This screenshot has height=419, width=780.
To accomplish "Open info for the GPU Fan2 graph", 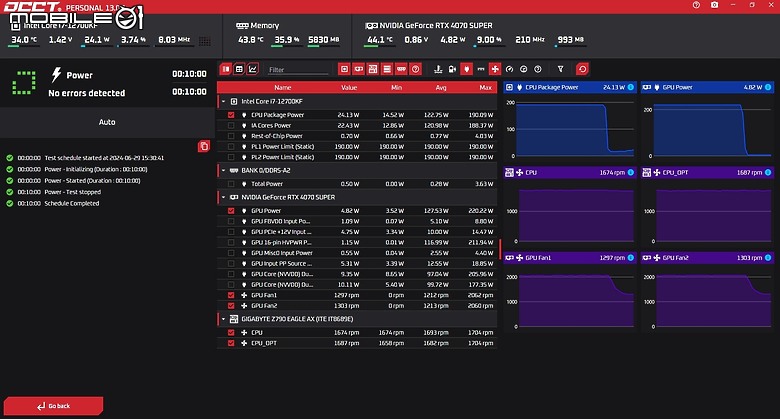I will 768,258.
